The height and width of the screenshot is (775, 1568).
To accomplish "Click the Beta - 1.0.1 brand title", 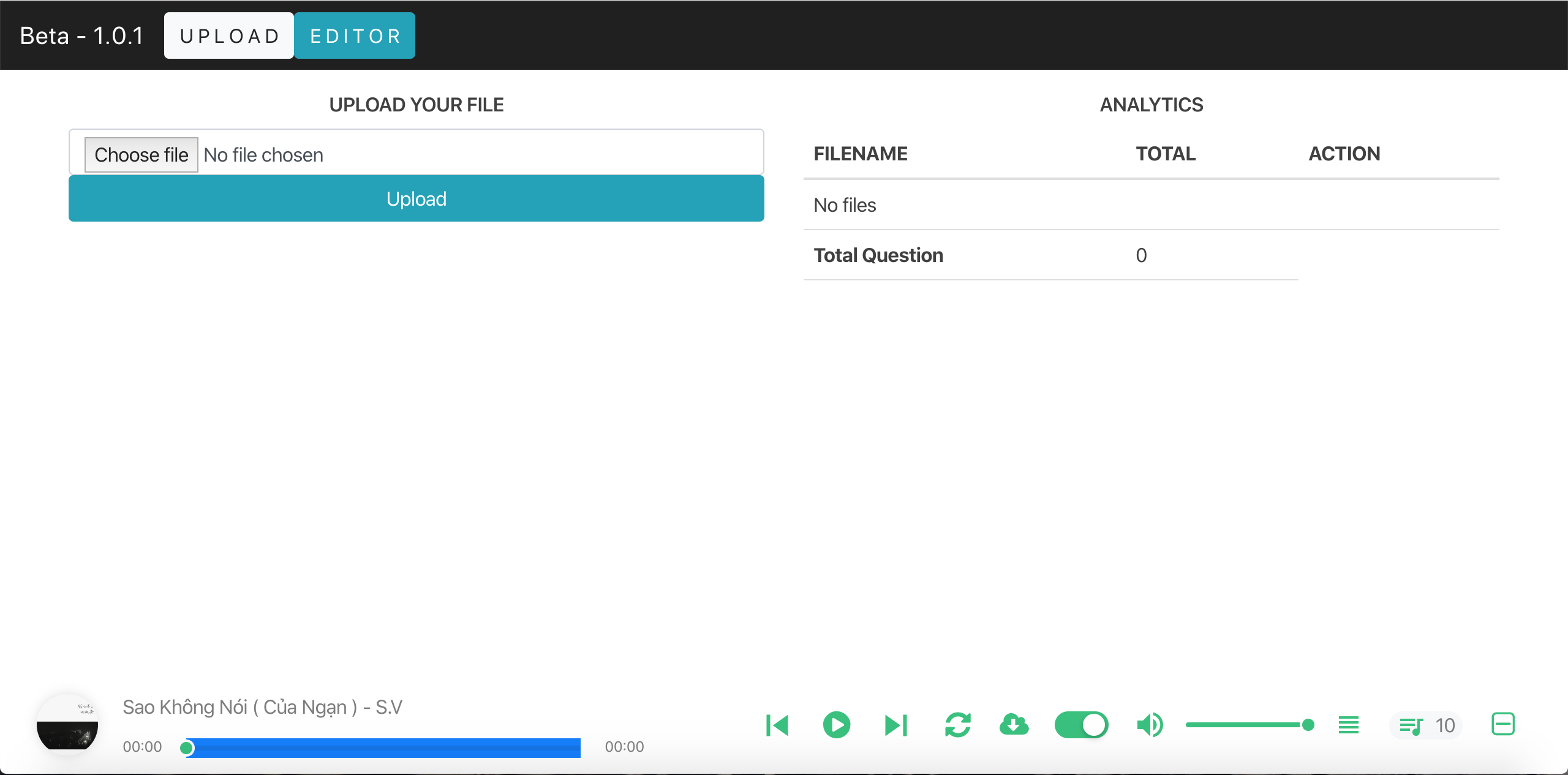I will 81,36.
